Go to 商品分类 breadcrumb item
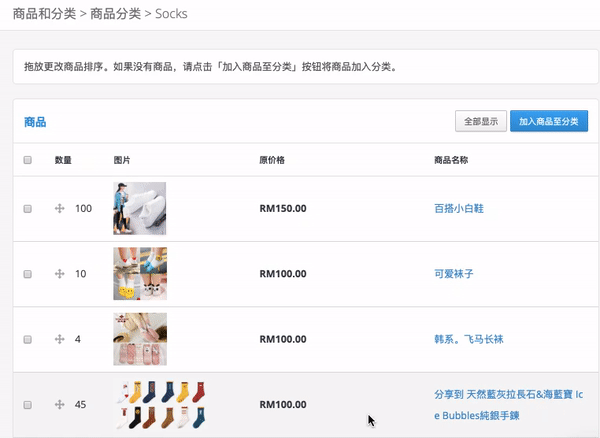Viewport: 600px width, 438px height. 115,14
